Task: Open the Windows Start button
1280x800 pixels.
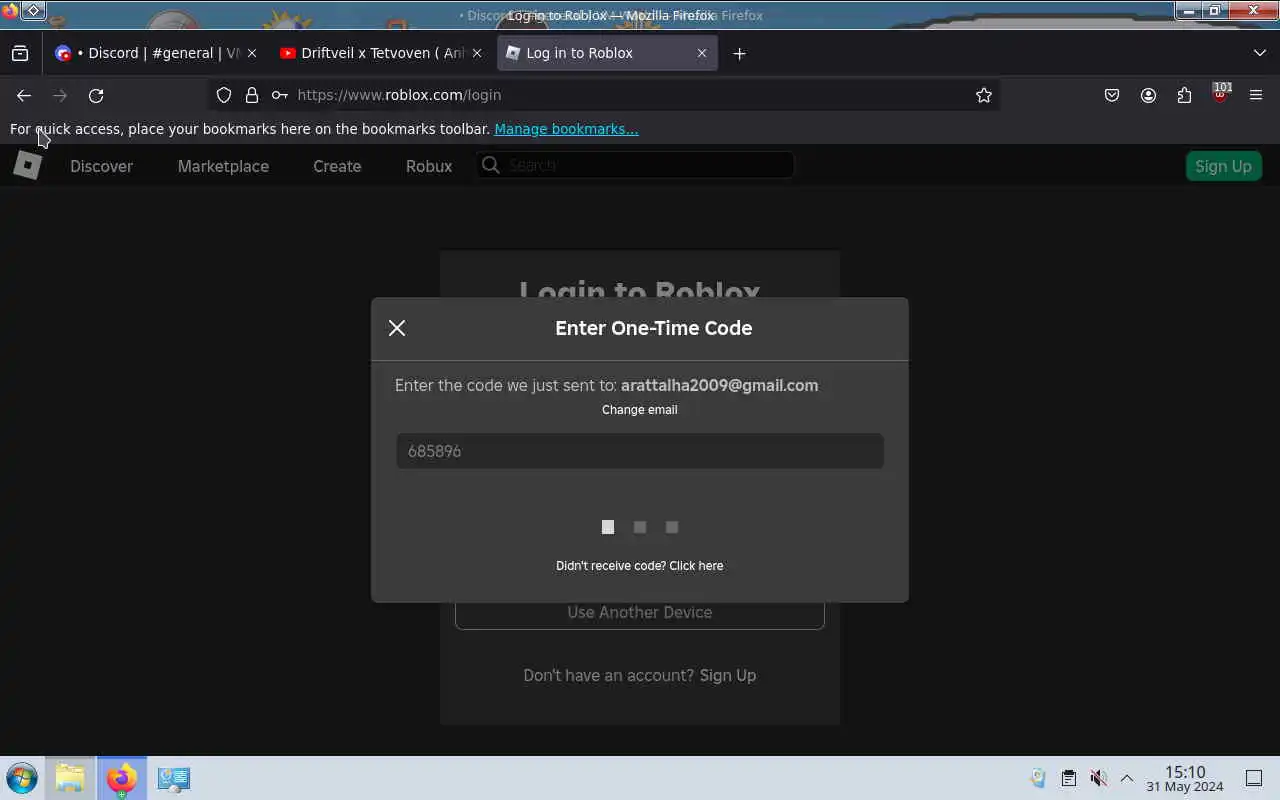Action: 21,778
